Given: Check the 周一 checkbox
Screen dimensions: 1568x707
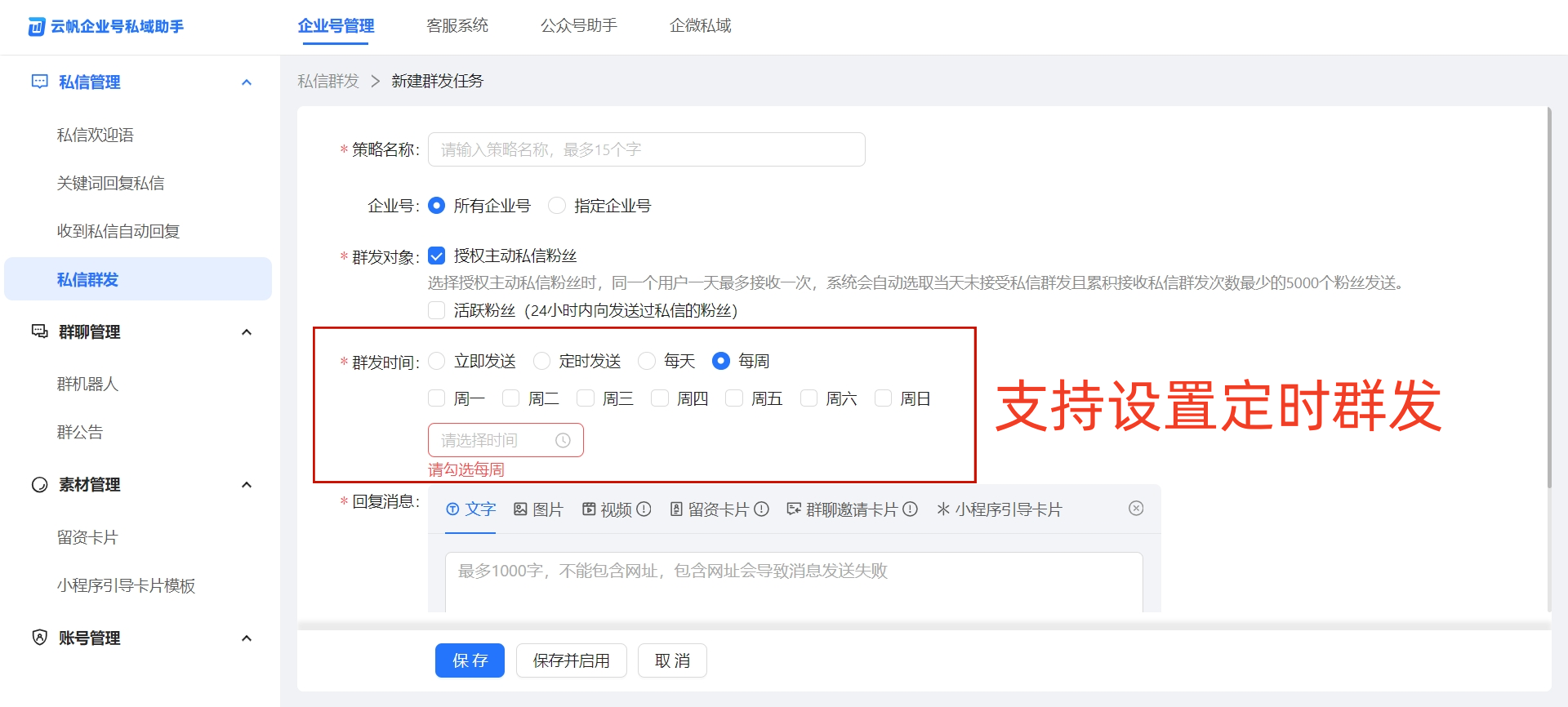Looking at the screenshot, I should click(x=437, y=398).
